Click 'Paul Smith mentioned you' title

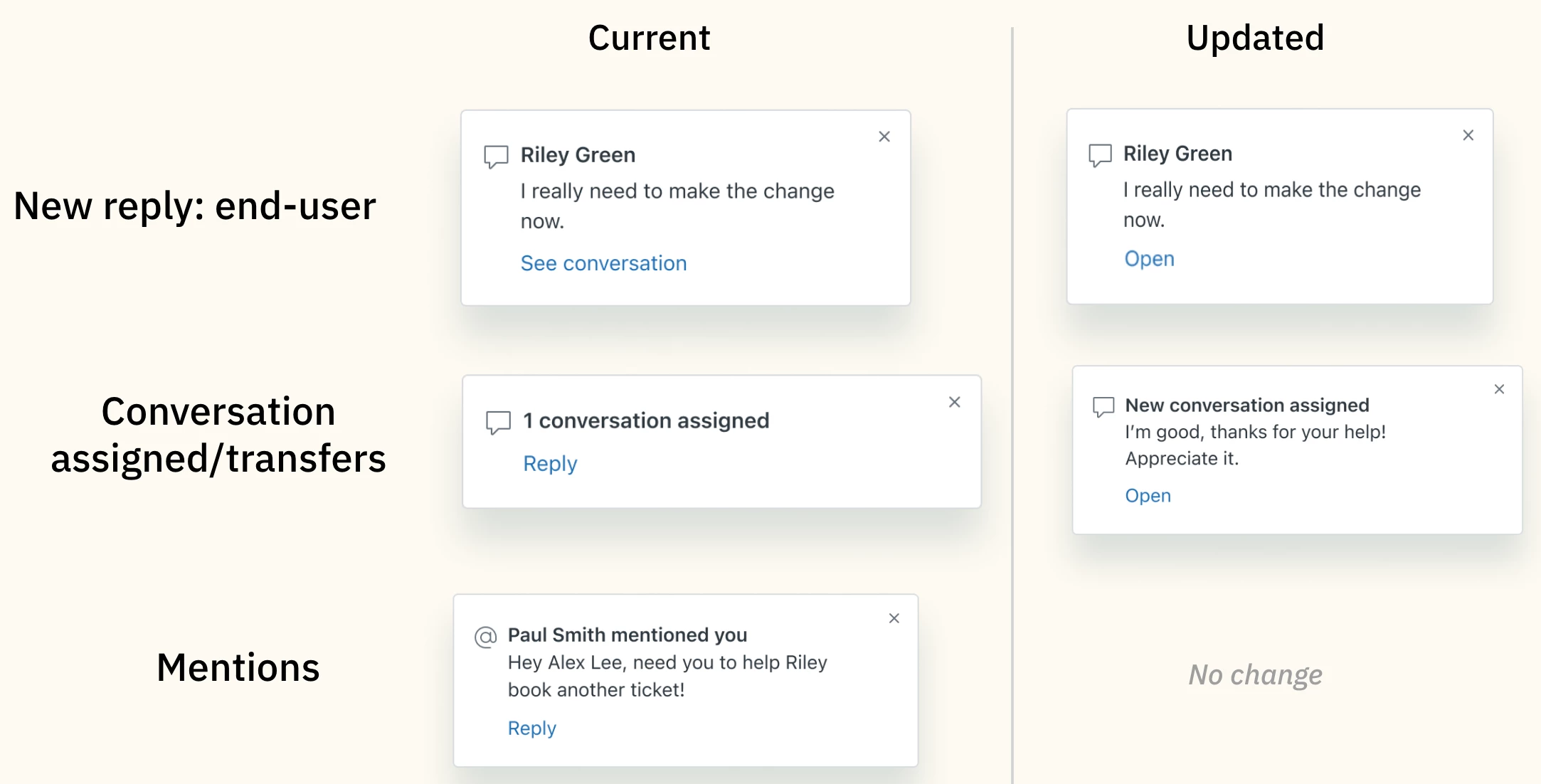tap(627, 635)
